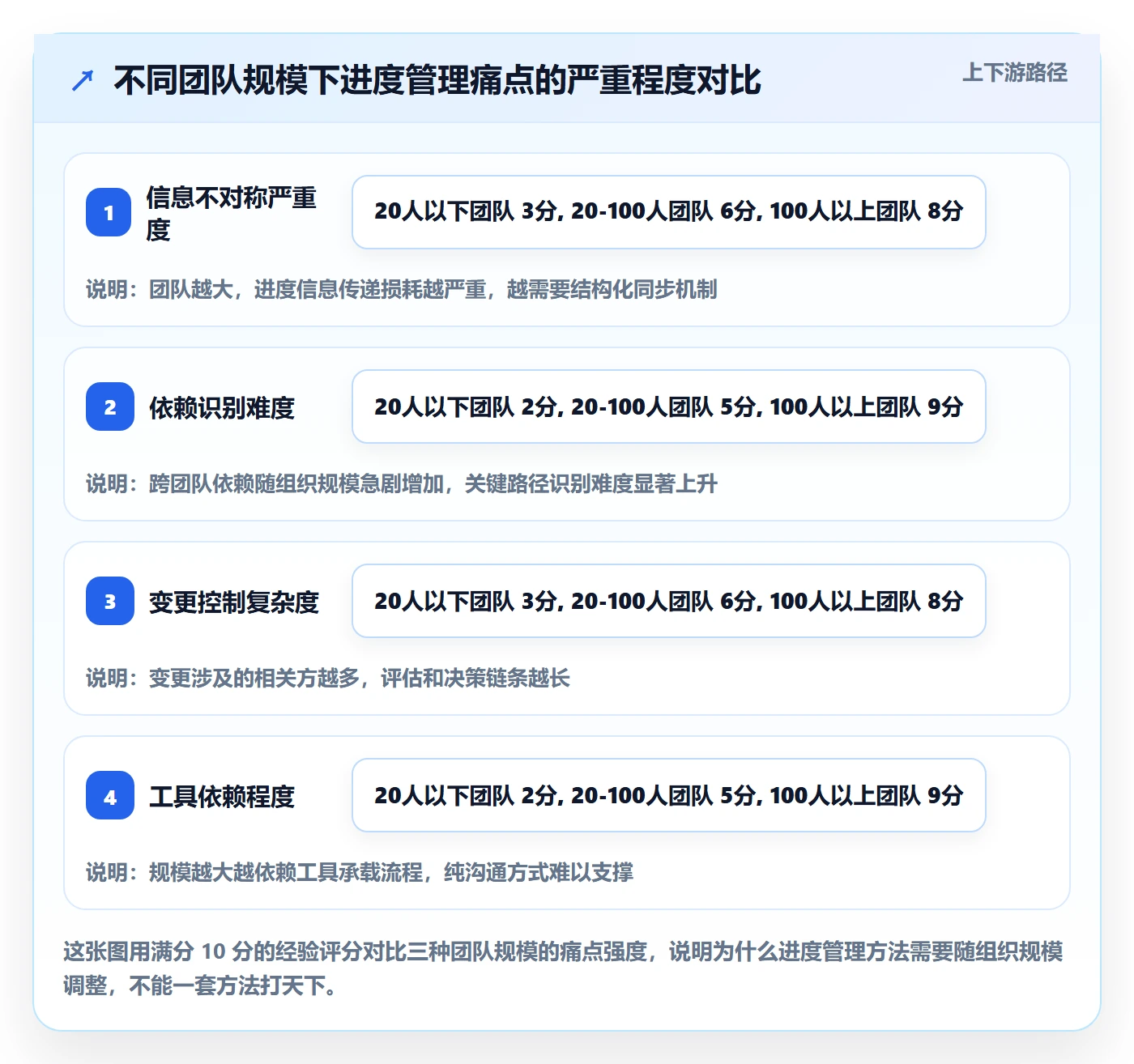1134x1064 pixels.
Task: Click the note starting 说明：团队越大
Action: (x=402, y=289)
